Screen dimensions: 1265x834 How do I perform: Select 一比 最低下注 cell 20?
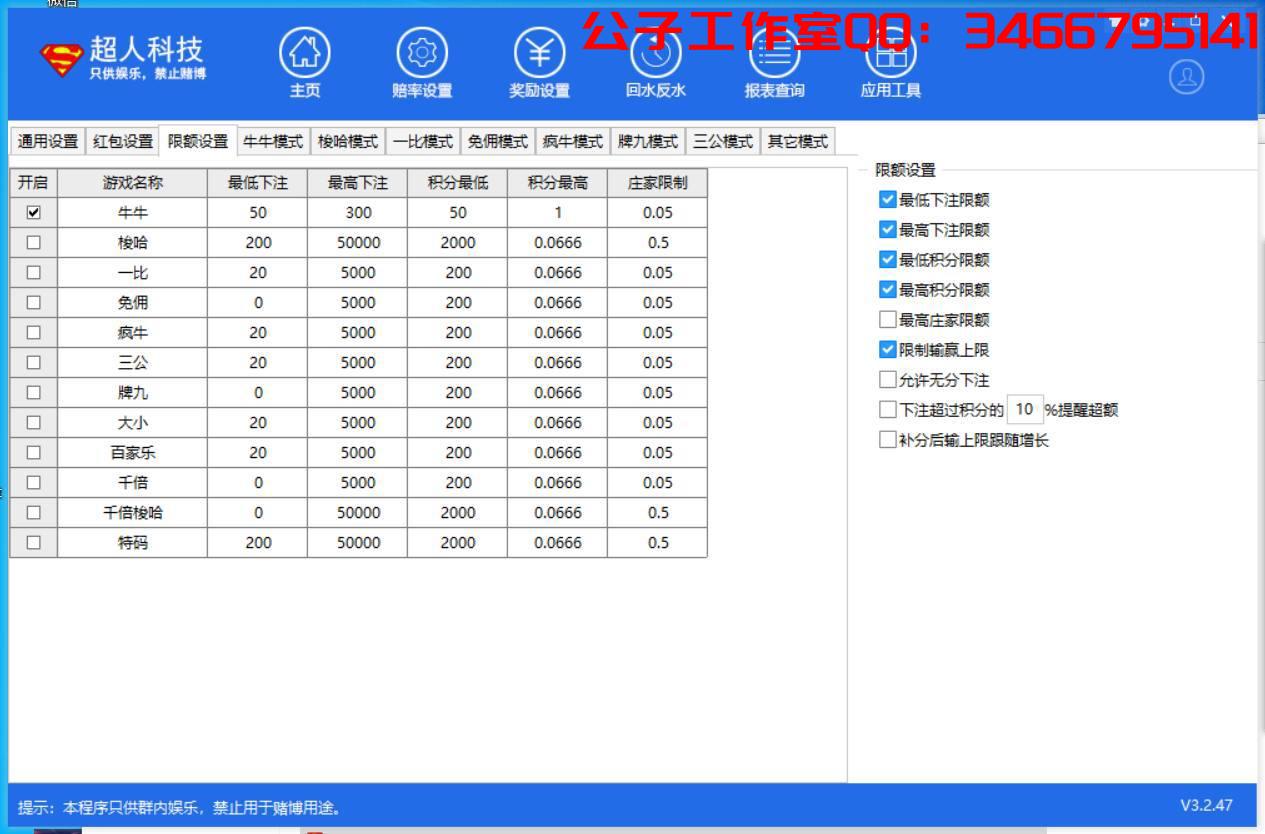point(258,272)
